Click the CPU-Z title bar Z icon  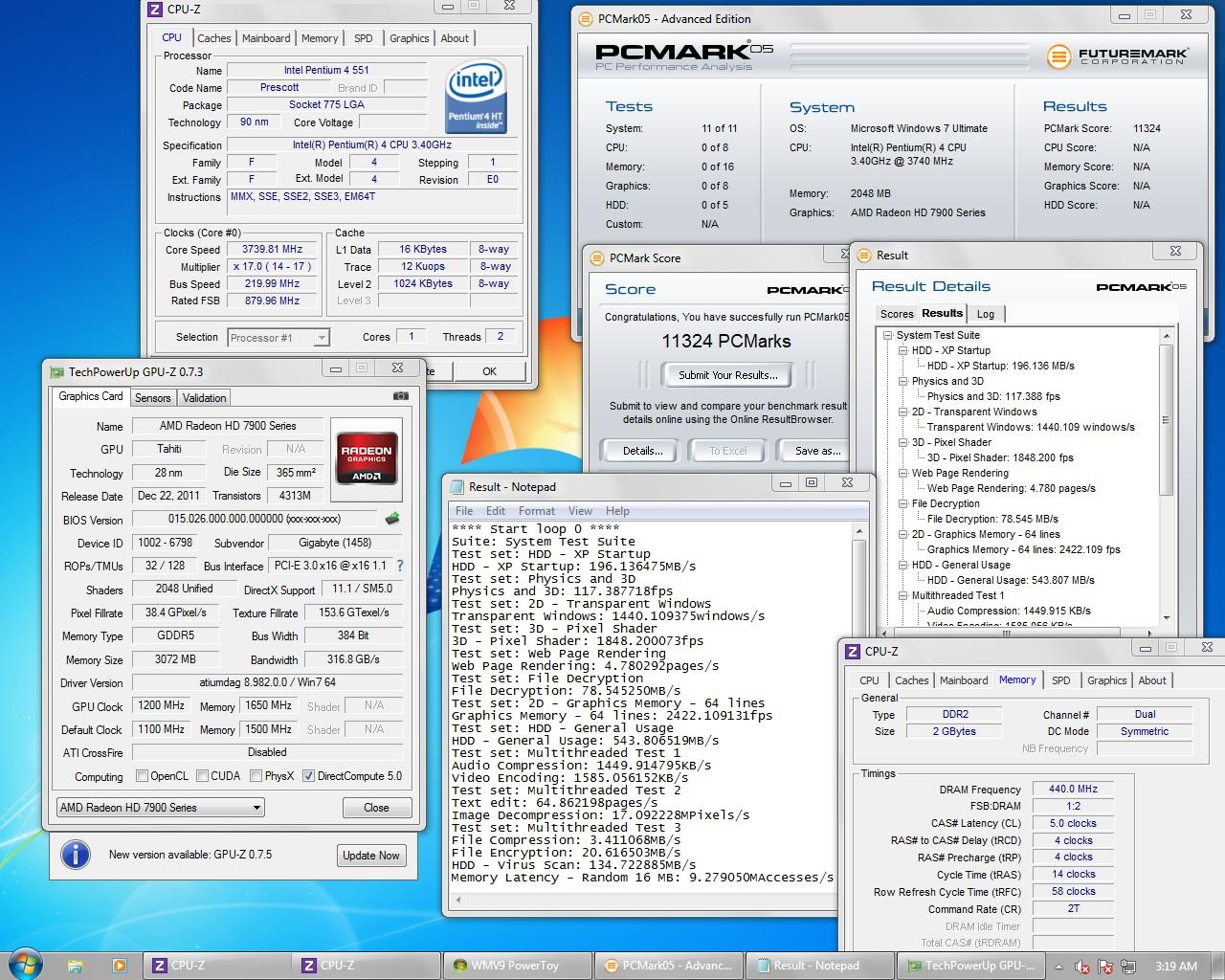pyautogui.click(x=155, y=9)
